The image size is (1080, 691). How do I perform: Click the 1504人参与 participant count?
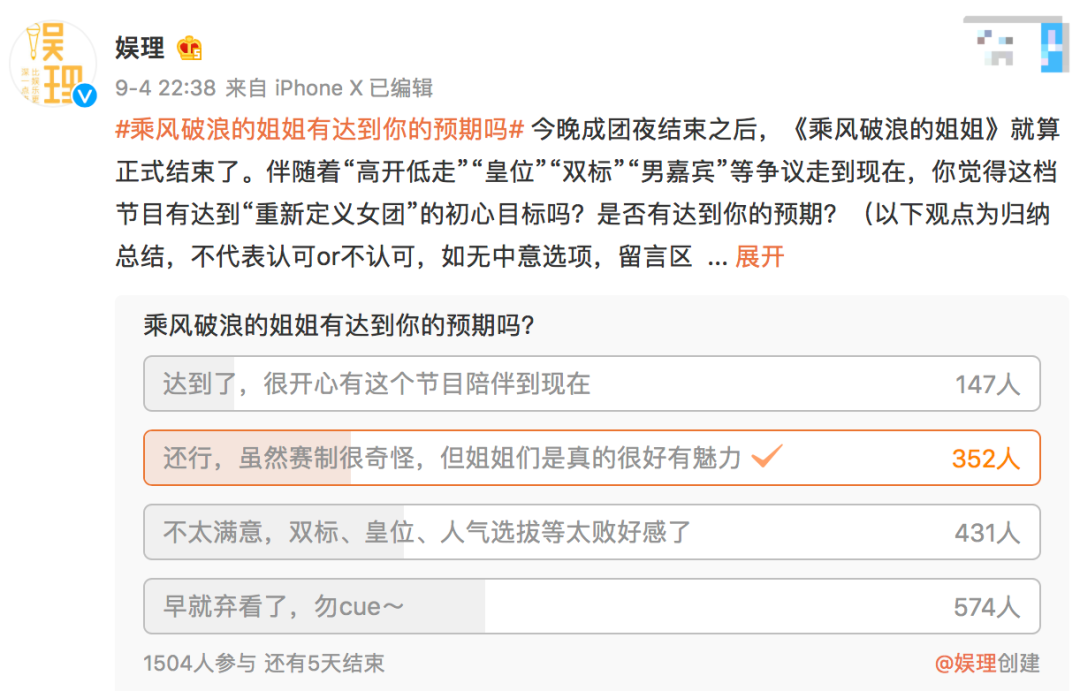click(x=200, y=663)
